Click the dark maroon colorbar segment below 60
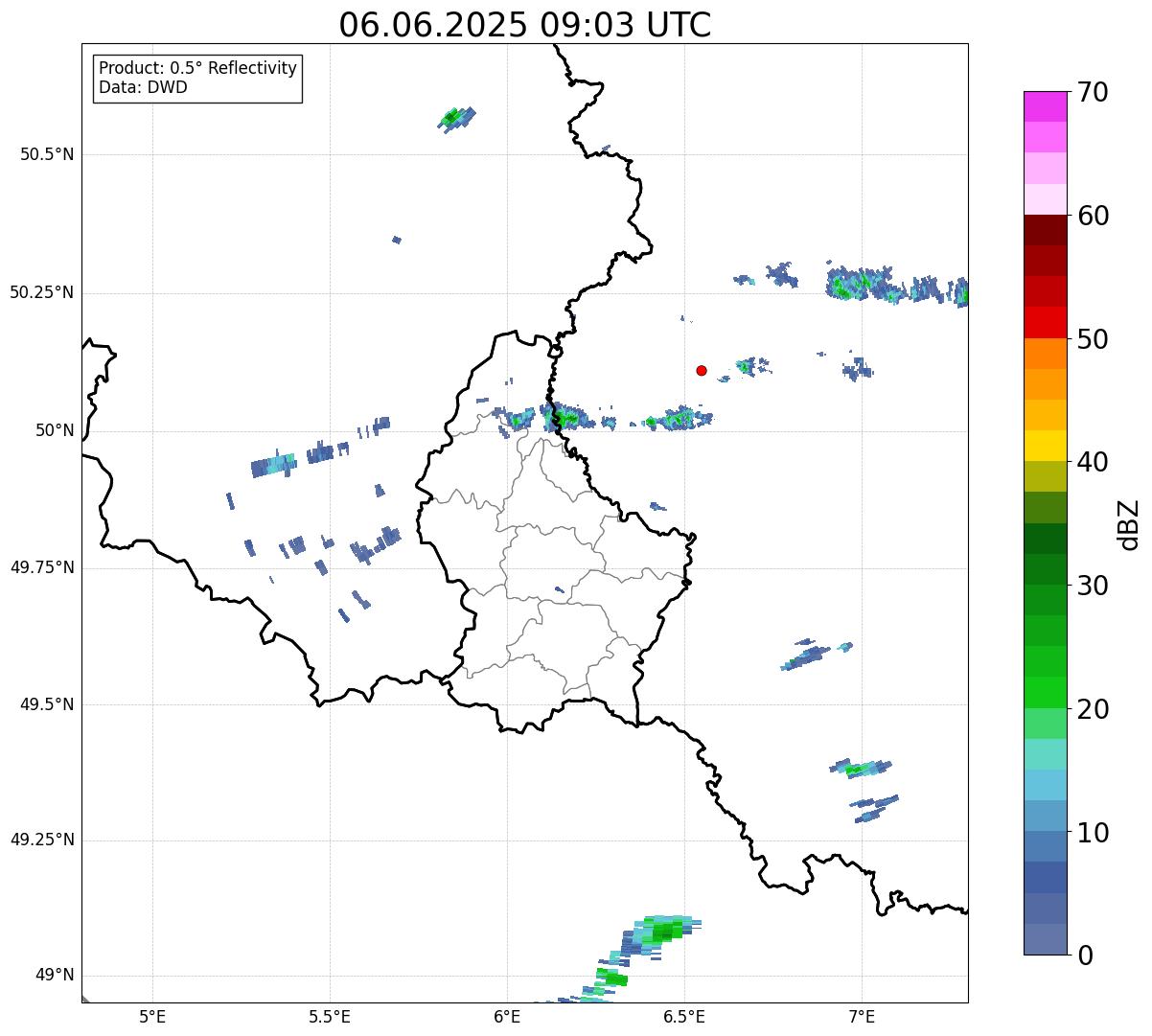The image size is (1152, 1036). [x=1046, y=230]
